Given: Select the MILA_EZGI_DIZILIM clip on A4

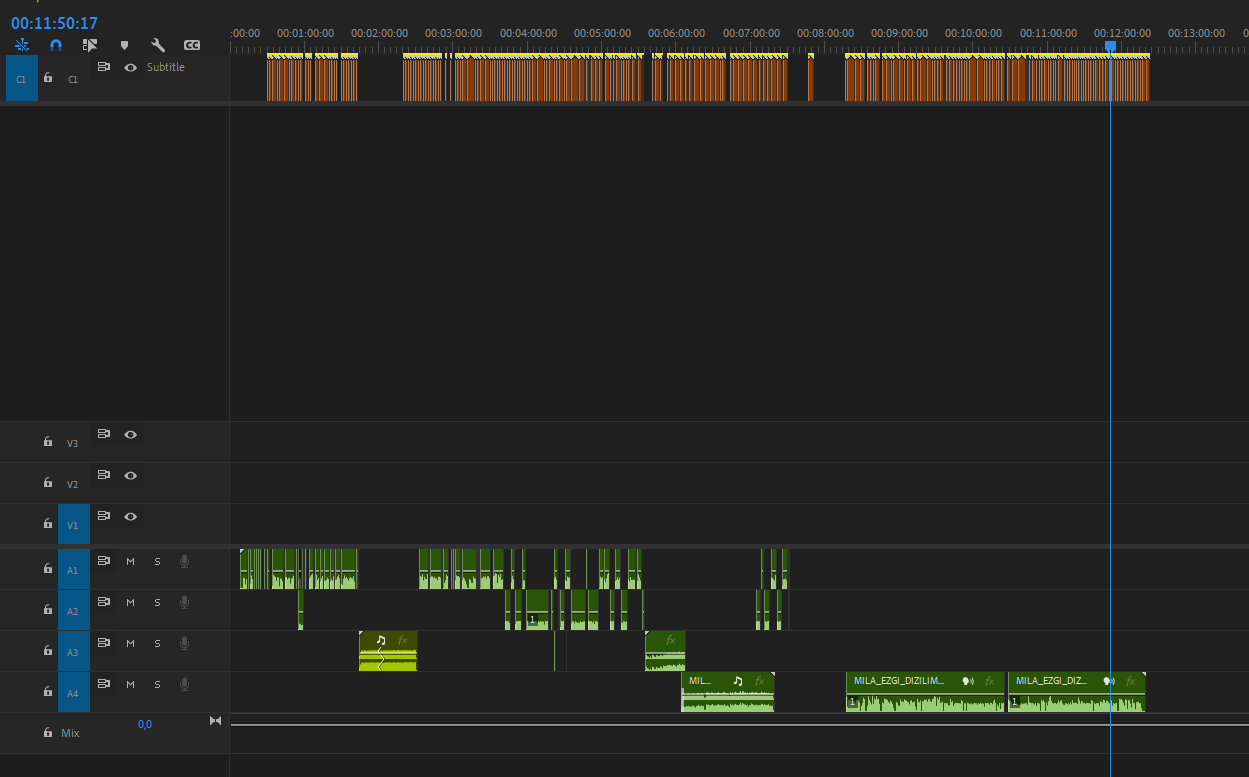Looking at the screenshot, I should pyautogui.click(x=923, y=692).
